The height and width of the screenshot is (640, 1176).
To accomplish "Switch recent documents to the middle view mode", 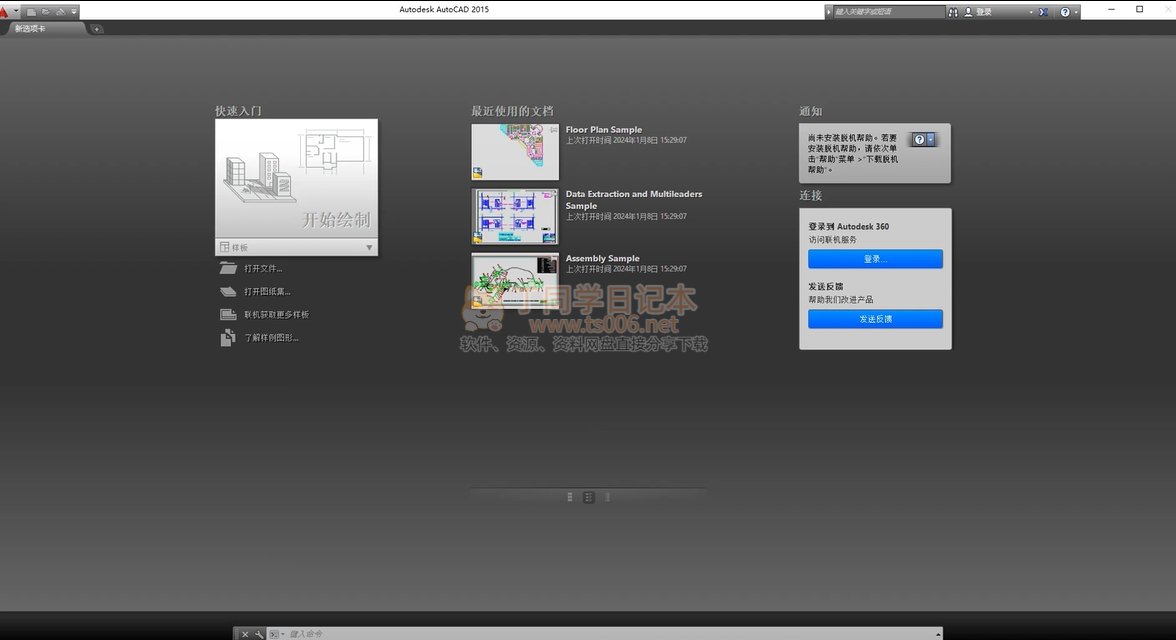I will coord(588,497).
